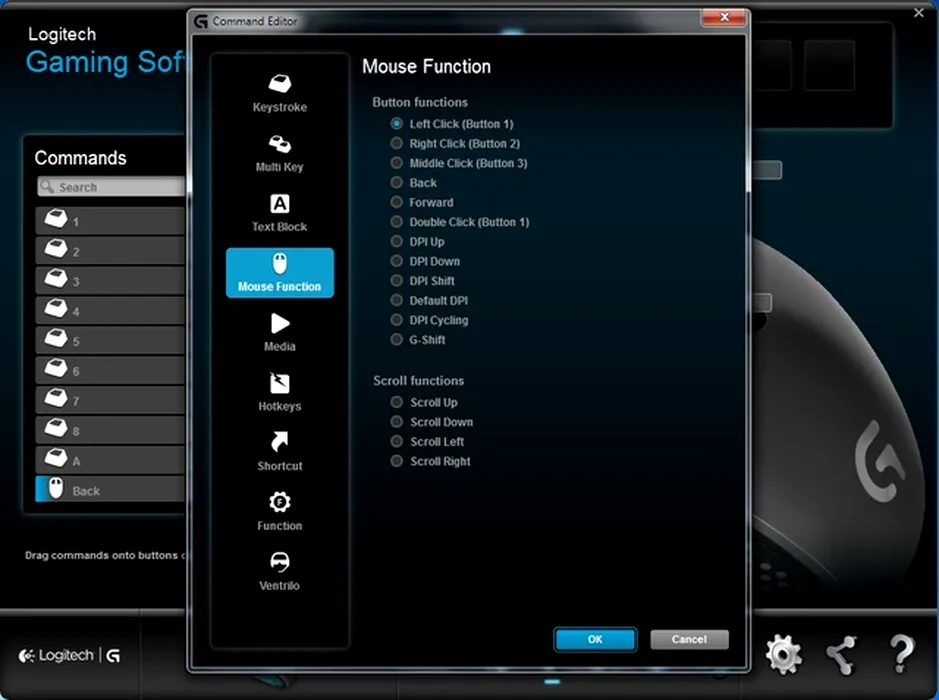Open settings with the gear icon
The image size is (939, 700).
pyautogui.click(x=783, y=655)
